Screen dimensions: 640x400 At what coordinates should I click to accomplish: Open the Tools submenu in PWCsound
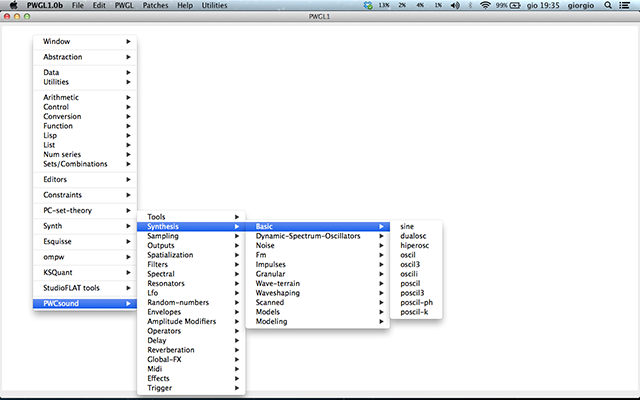[x=191, y=217]
